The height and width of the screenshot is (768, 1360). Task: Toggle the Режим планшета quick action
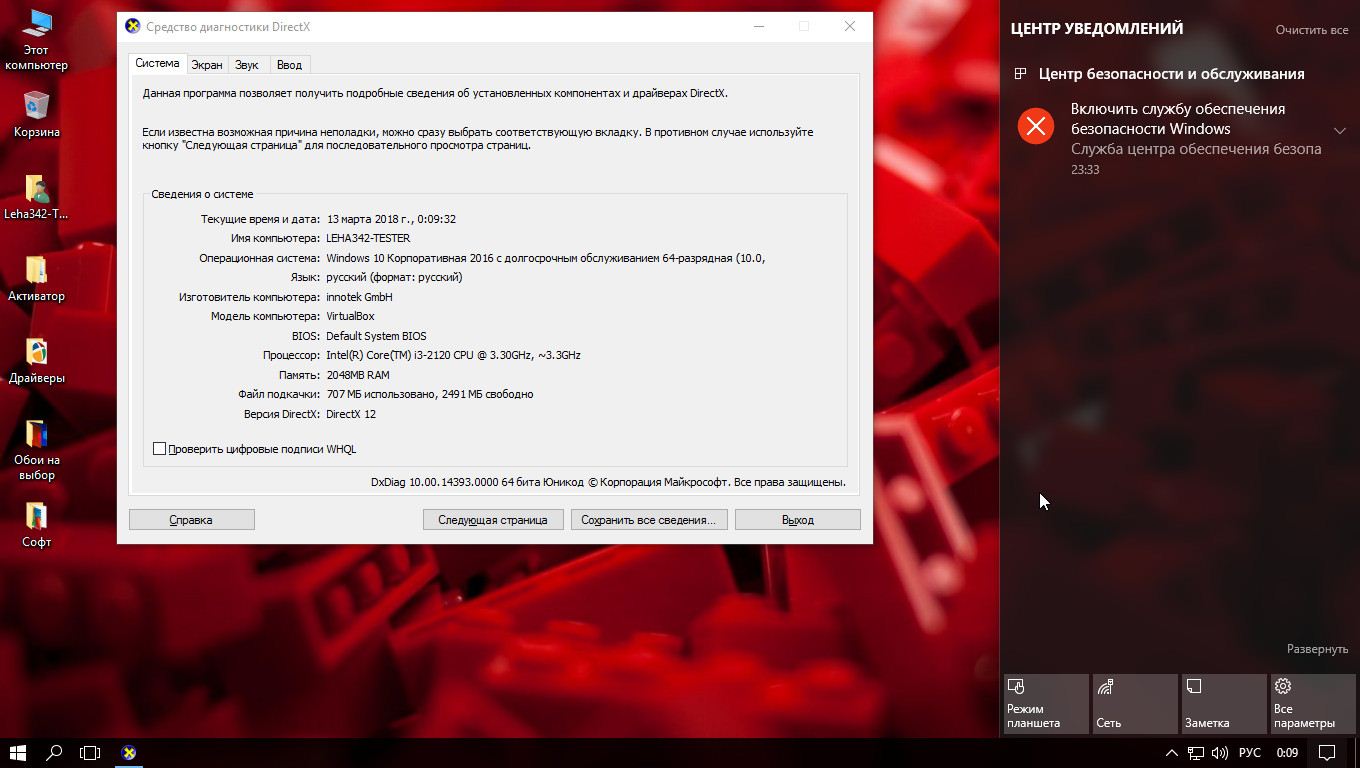[1046, 704]
